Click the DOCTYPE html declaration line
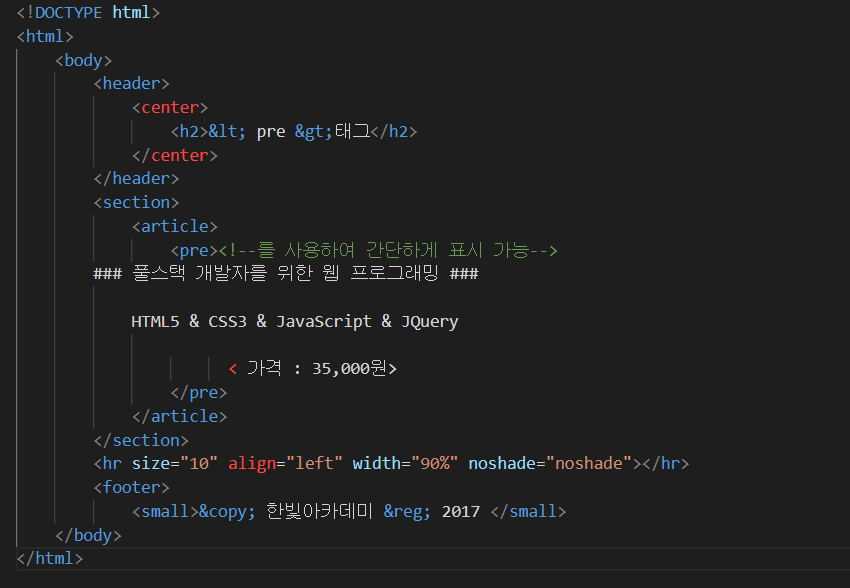 (x=88, y=12)
